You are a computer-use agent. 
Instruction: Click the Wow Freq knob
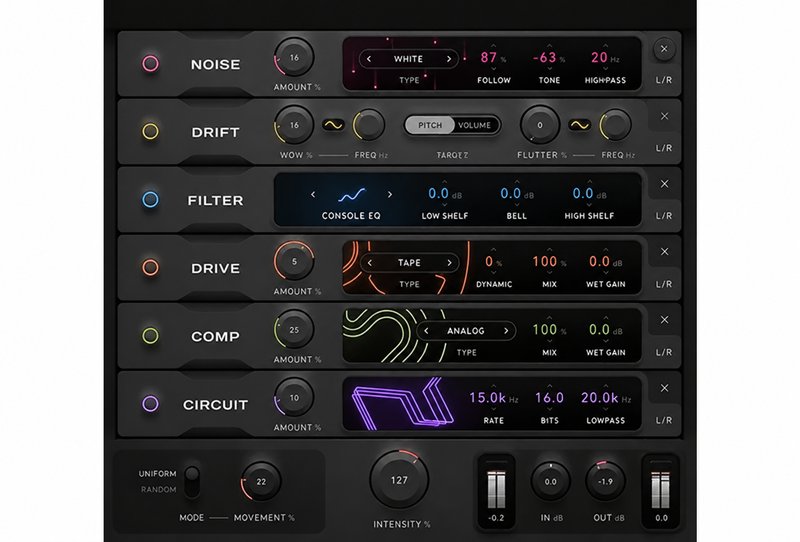point(369,125)
